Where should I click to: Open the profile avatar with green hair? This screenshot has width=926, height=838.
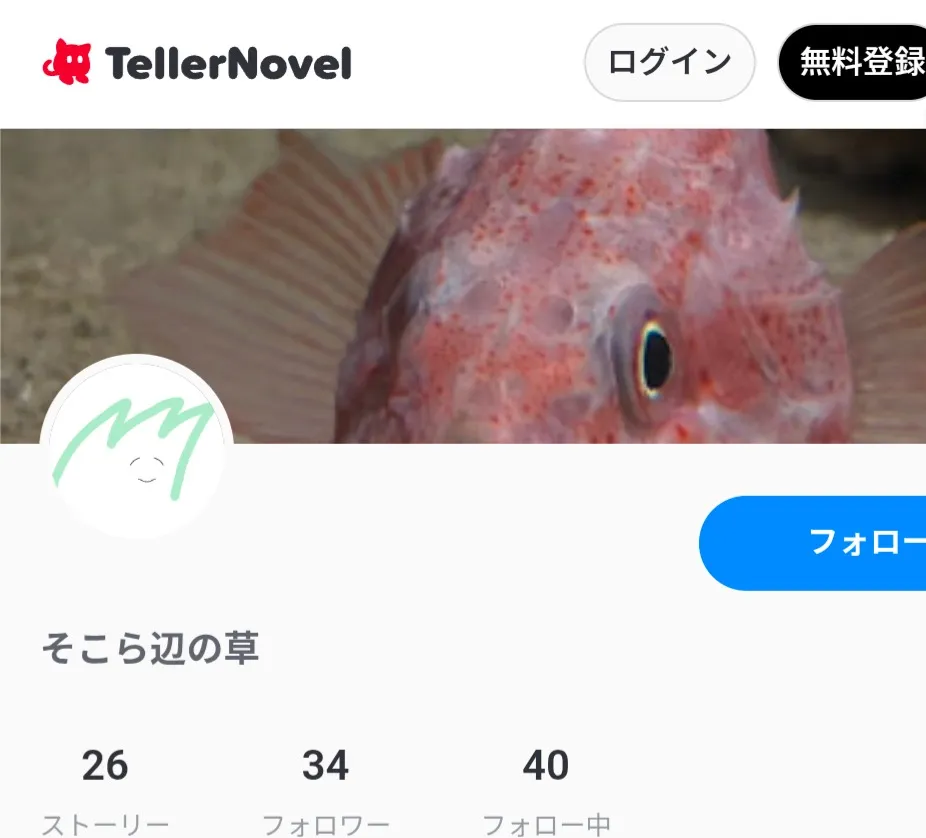[x=136, y=448]
